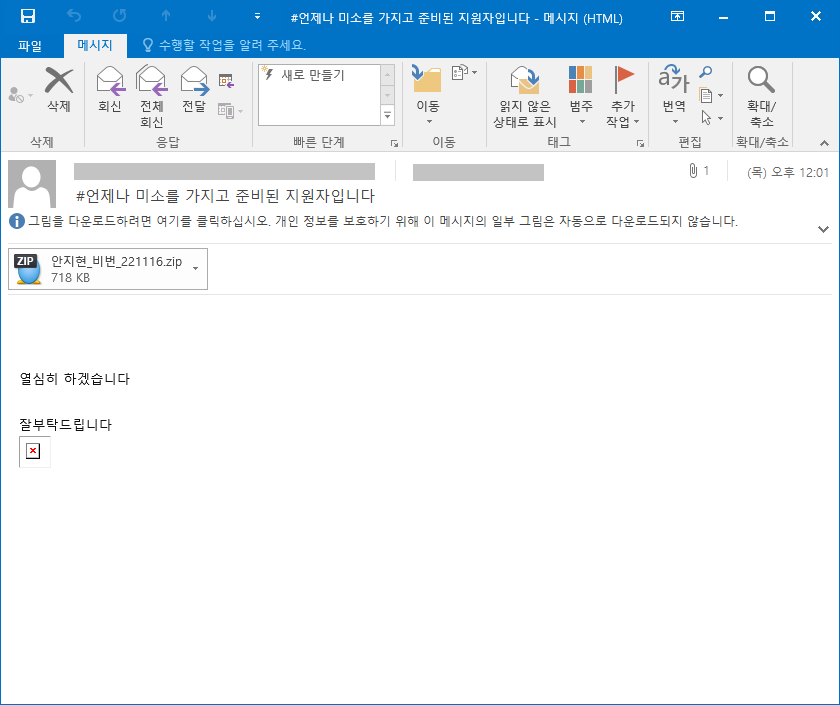Expand the quick steps gallery list

click(387, 116)
